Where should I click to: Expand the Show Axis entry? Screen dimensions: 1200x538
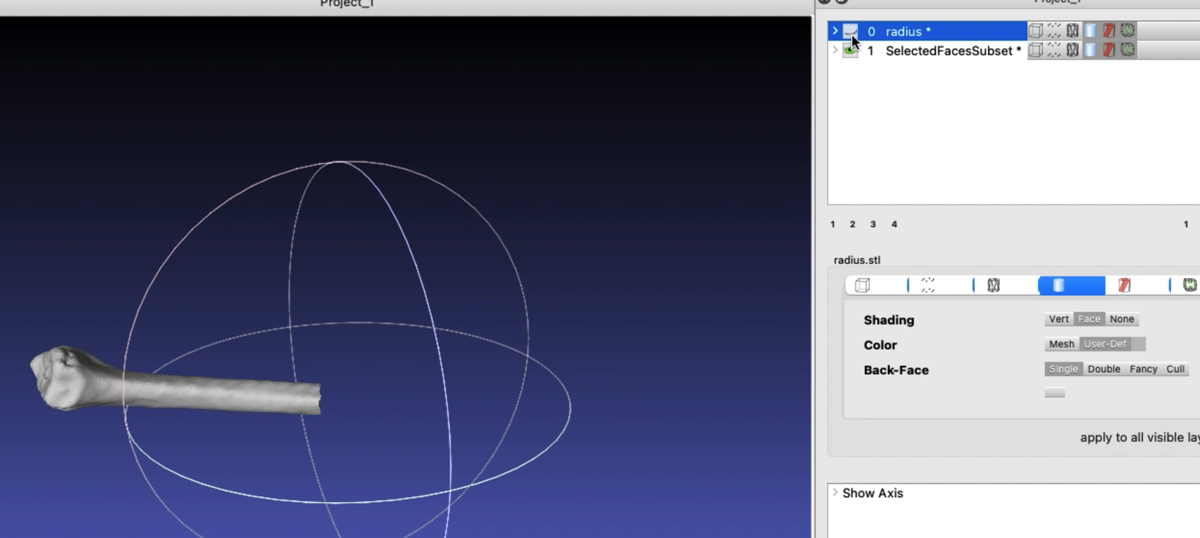tap(835, 493)
